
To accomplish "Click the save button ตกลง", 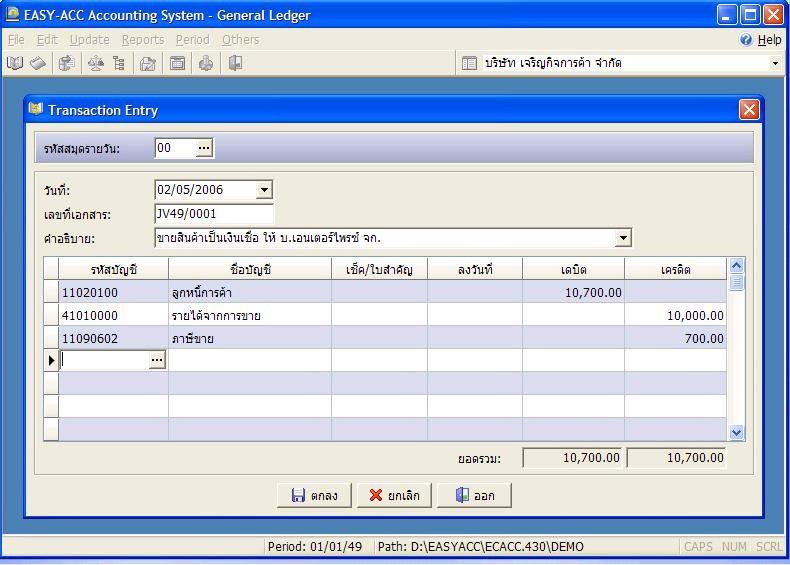I will tap(314, 495).
